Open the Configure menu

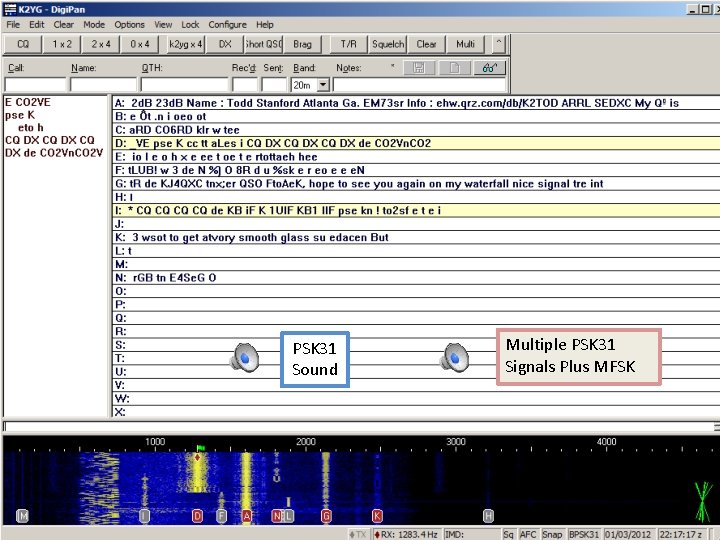[x=227, y=25]
